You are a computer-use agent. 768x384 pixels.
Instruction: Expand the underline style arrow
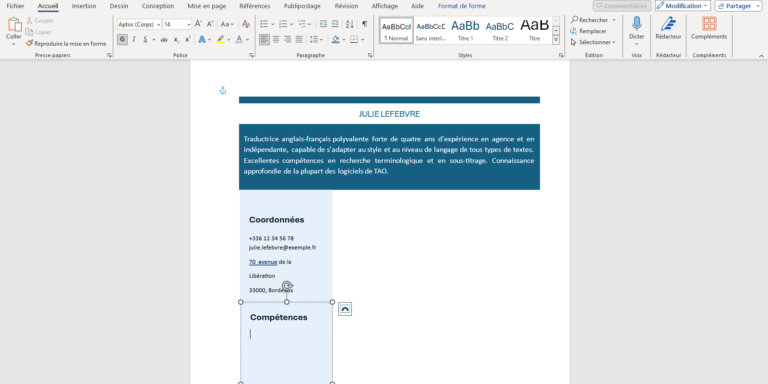[x=153, y=40]
